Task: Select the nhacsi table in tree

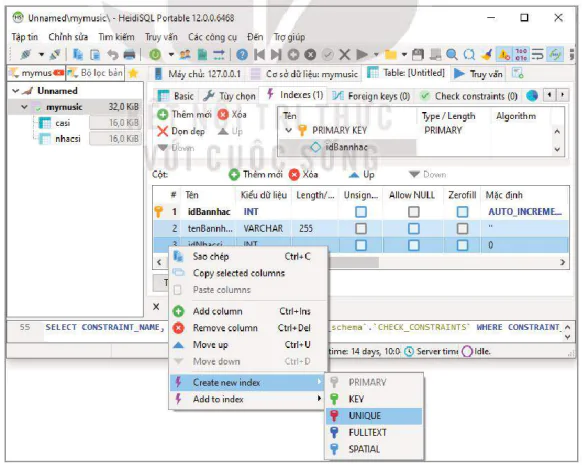Action: (68, 139)
